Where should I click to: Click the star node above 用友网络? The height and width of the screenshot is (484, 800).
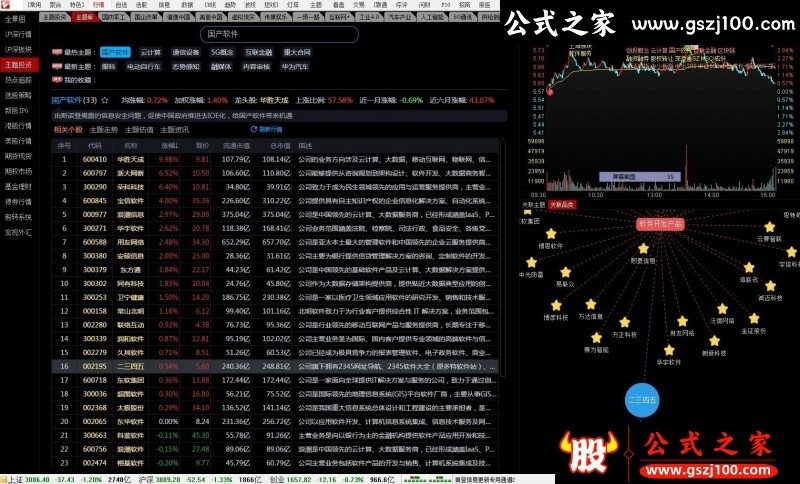click(682, 321)
